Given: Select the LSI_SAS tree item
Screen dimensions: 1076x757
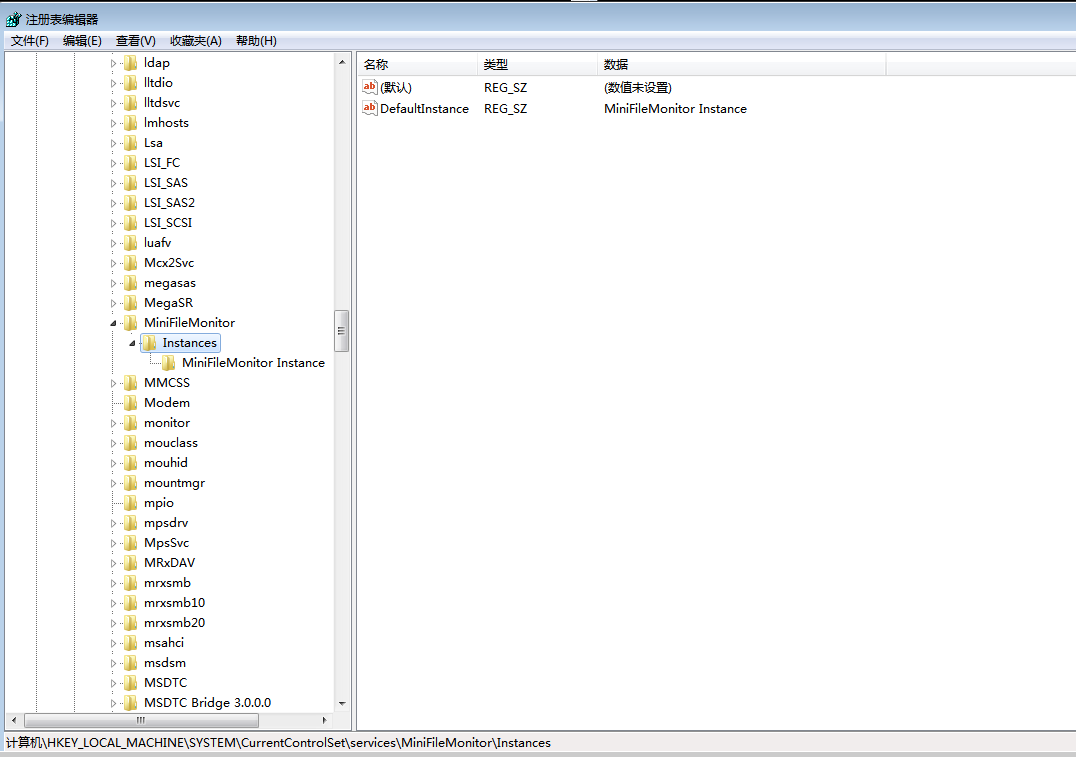Looking at the screenshot, I should tap(166, 183).
